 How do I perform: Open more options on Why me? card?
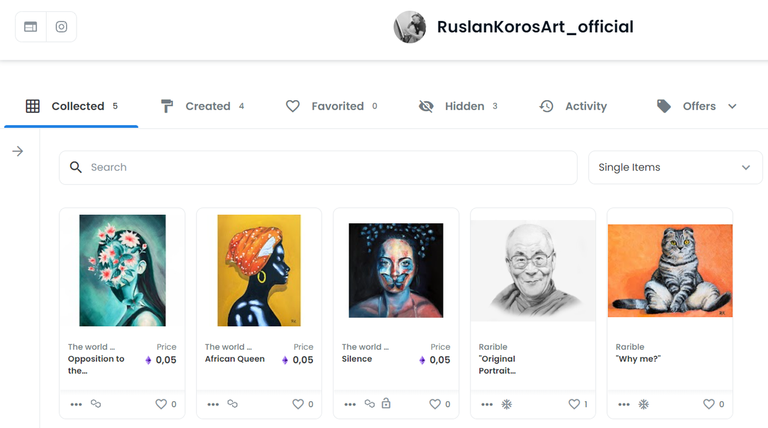[624, 404]
